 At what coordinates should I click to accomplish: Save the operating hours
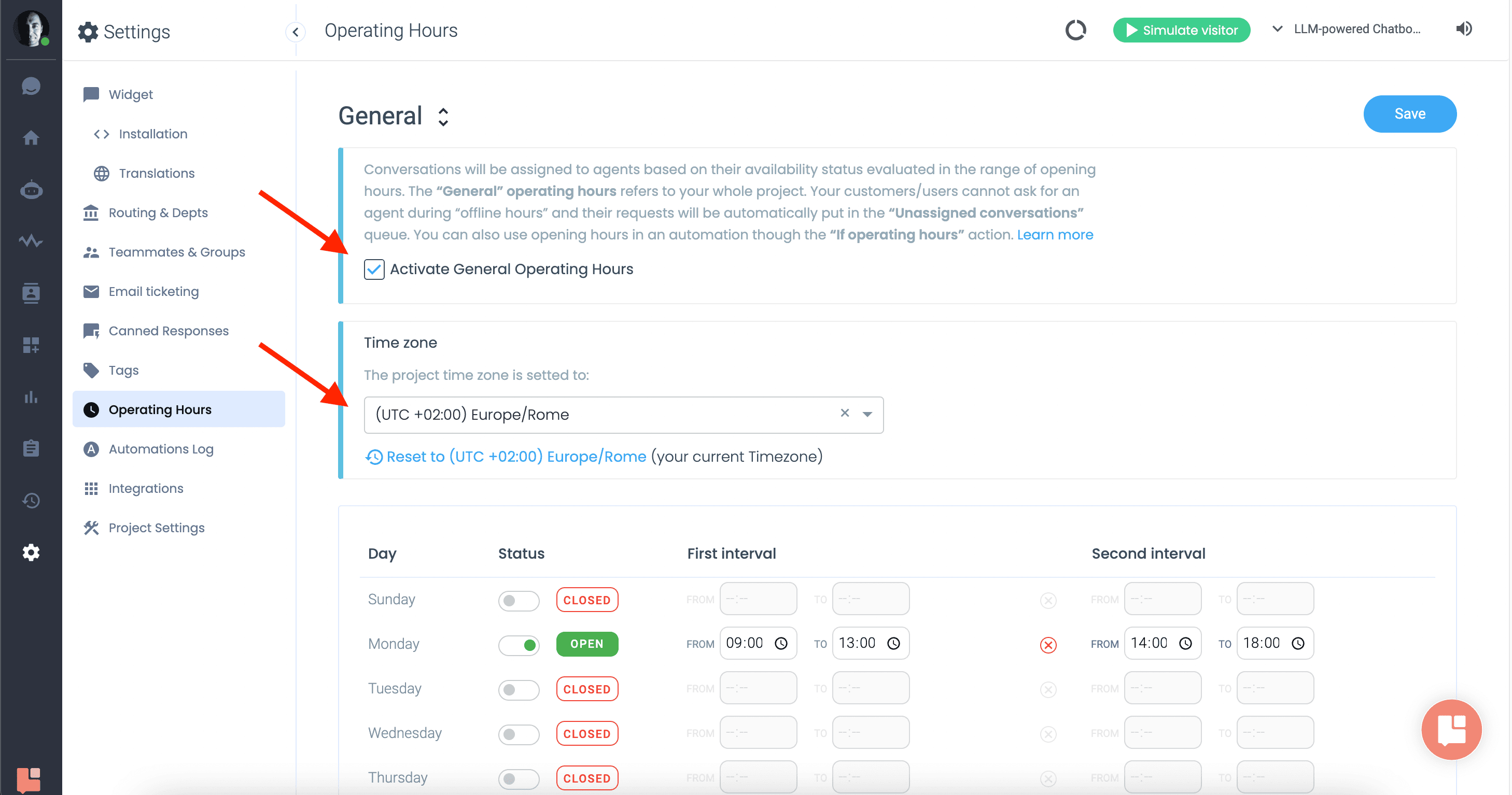(1409, 114)
